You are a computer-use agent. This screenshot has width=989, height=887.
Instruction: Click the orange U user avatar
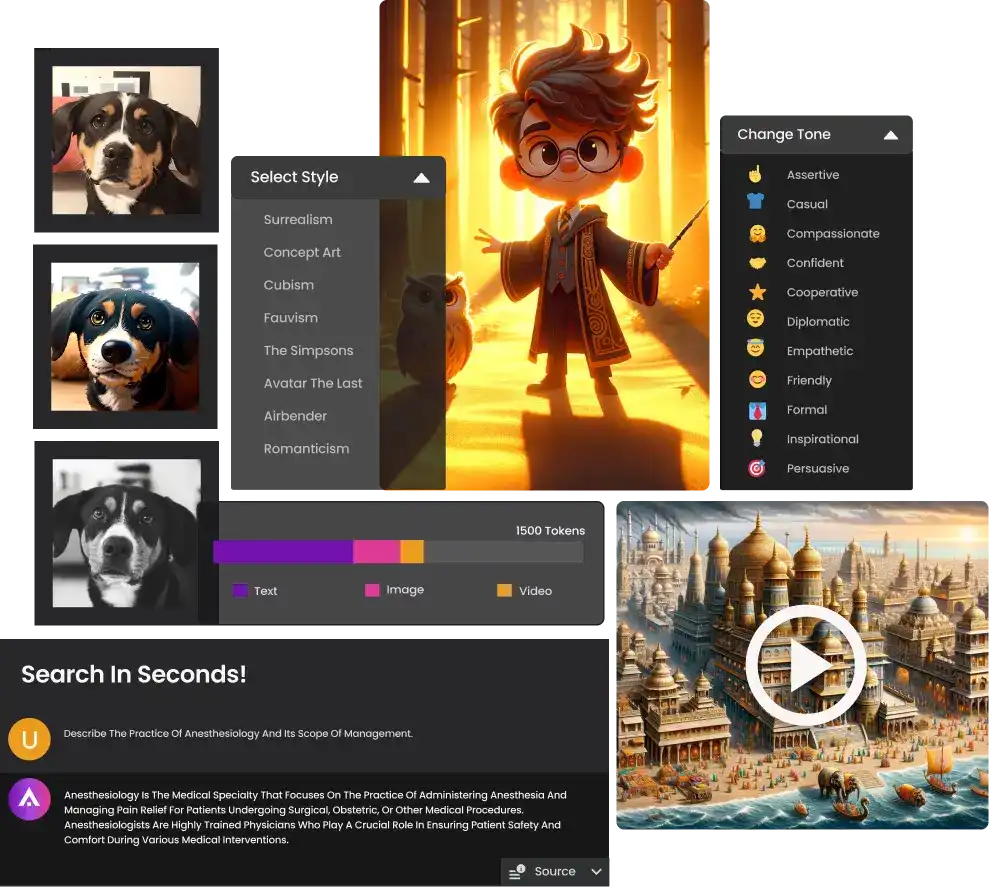29,739
